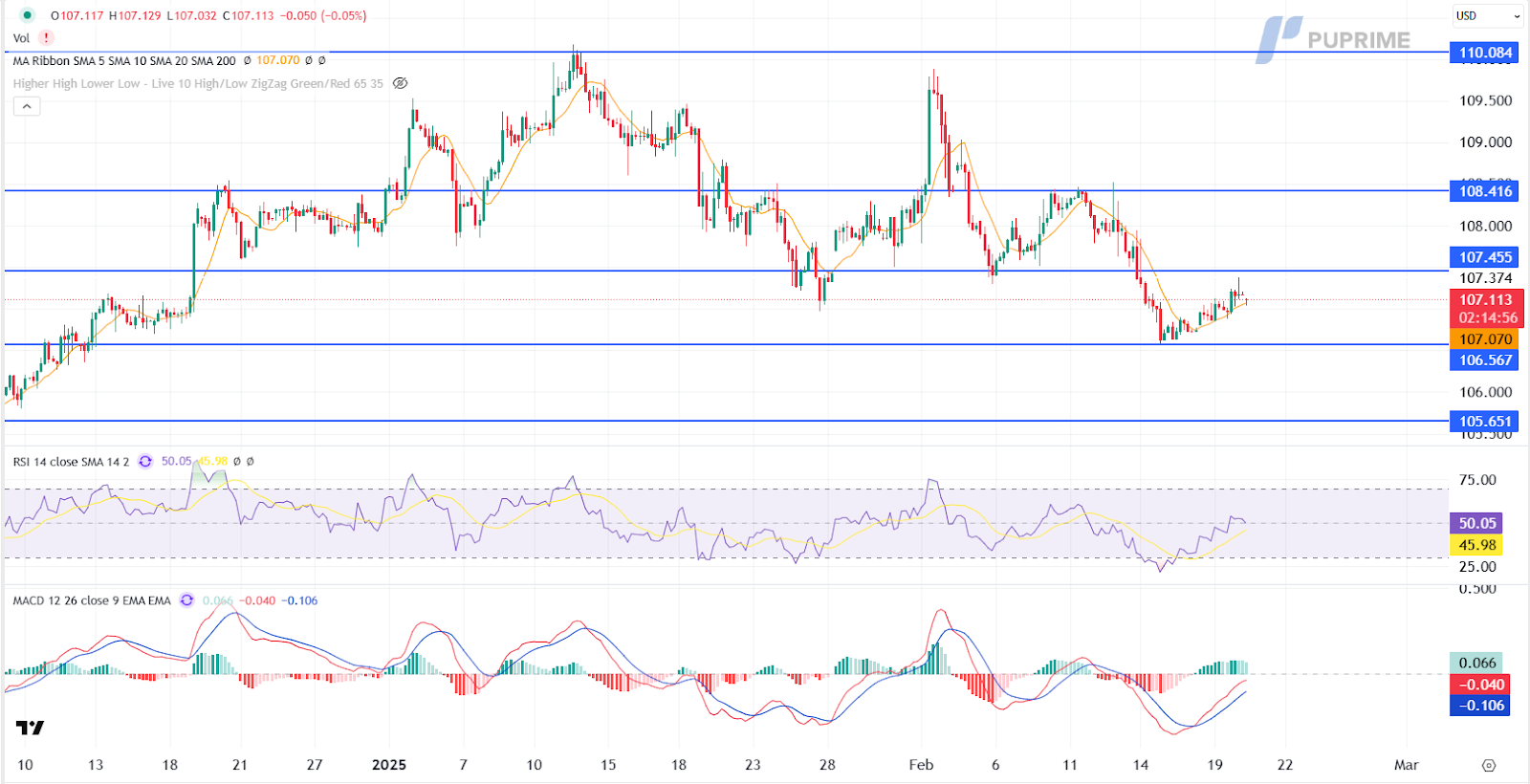1530x784 pixels.
Task: Click the 13 date on time axis
Action: (x=96, y=765)
